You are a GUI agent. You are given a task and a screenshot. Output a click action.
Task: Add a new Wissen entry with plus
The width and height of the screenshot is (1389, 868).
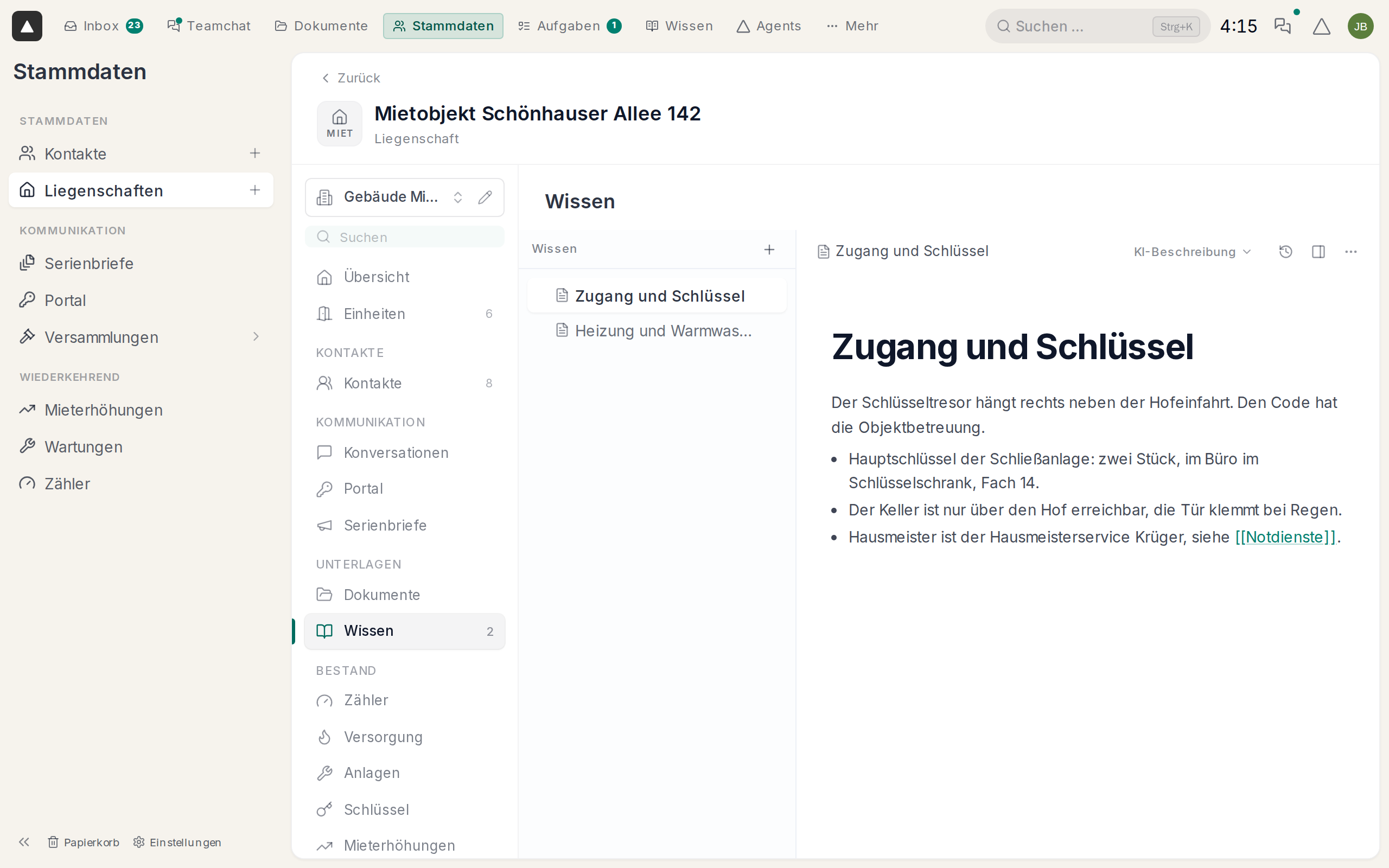(x=769, y=249)
